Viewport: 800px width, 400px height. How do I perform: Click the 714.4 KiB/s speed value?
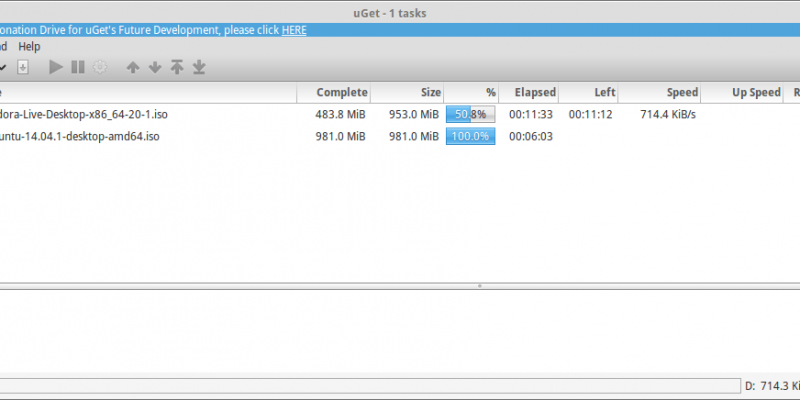(x=668, y=114)
